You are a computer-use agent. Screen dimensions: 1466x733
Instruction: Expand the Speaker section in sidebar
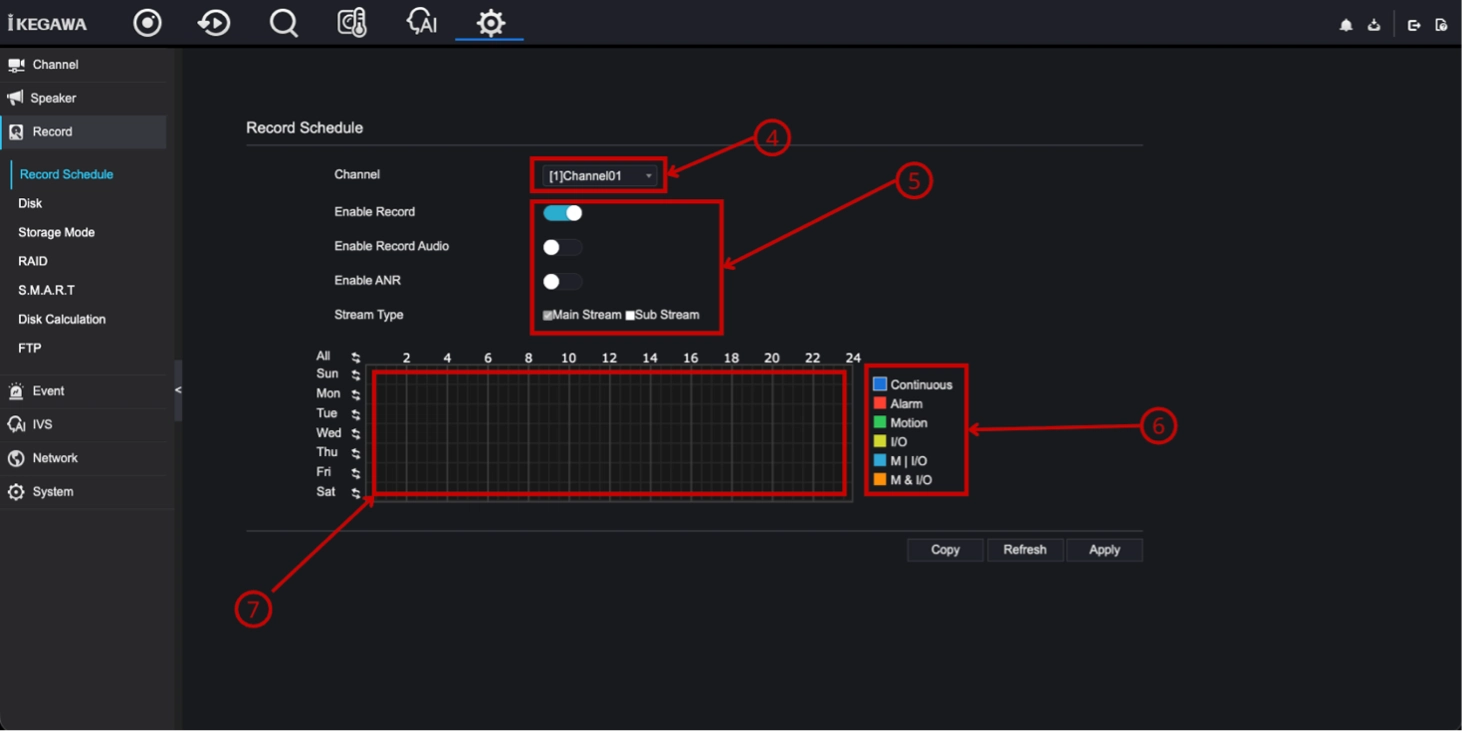(84, 99)
